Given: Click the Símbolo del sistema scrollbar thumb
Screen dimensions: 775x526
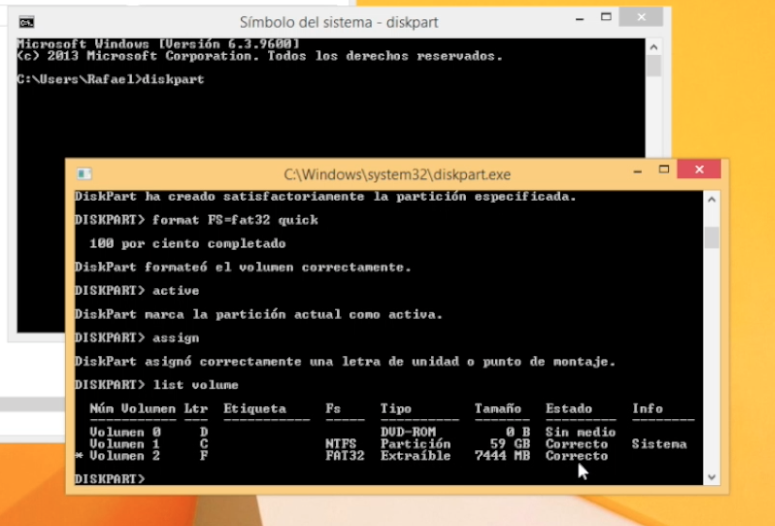Looking at the screenshot, I should (x=653, y=66).
